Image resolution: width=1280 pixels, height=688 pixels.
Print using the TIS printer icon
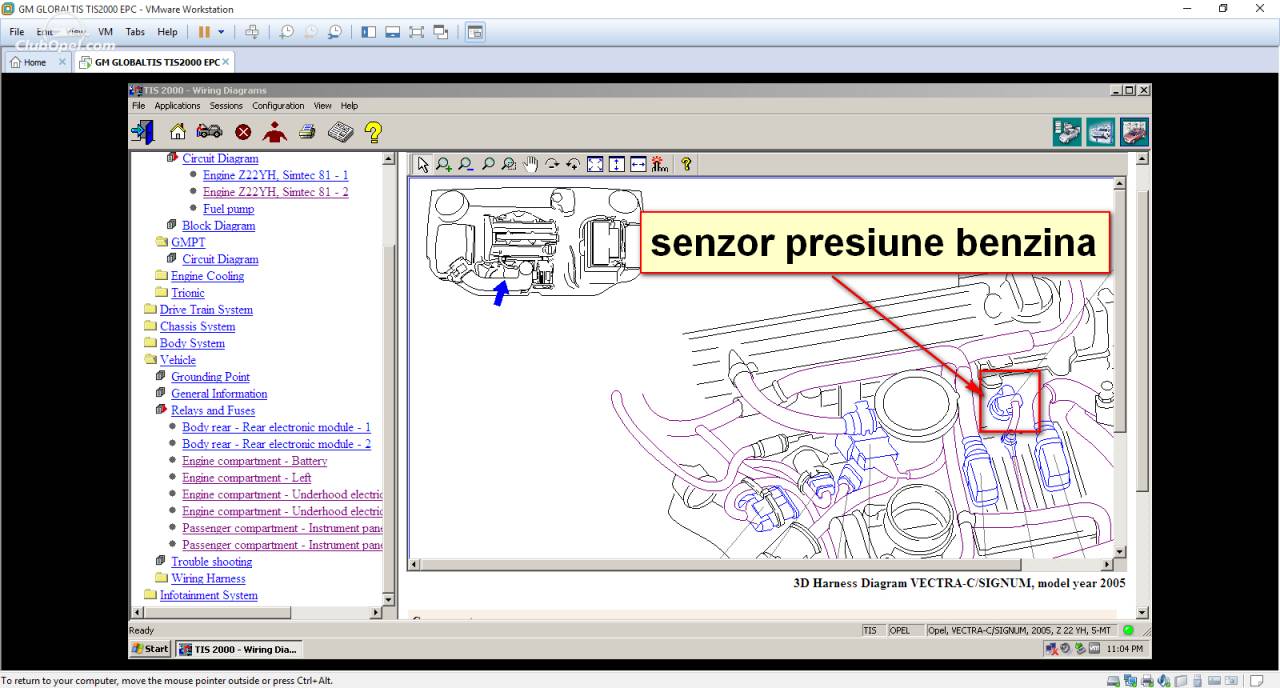[x=307, y=131]
